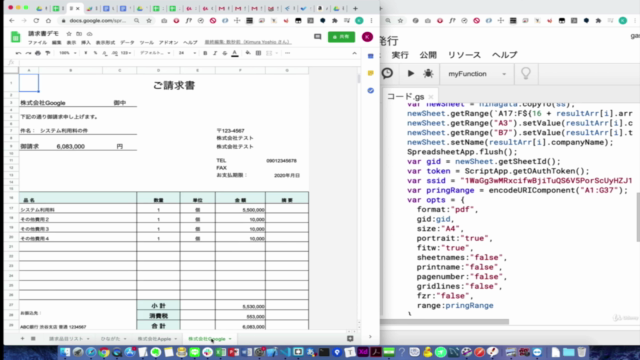Open the Tasks side panel icon
The height and width of the screenshot is (360, 640).
(371, 90)
